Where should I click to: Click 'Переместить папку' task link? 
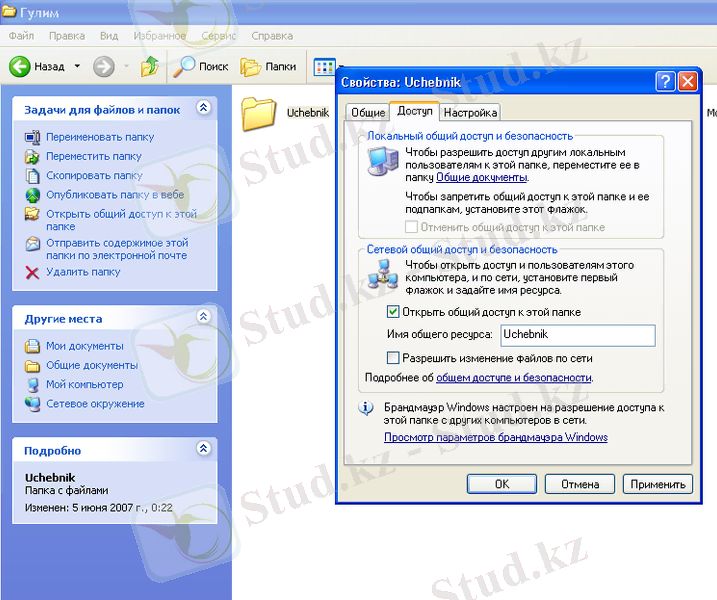94,156
